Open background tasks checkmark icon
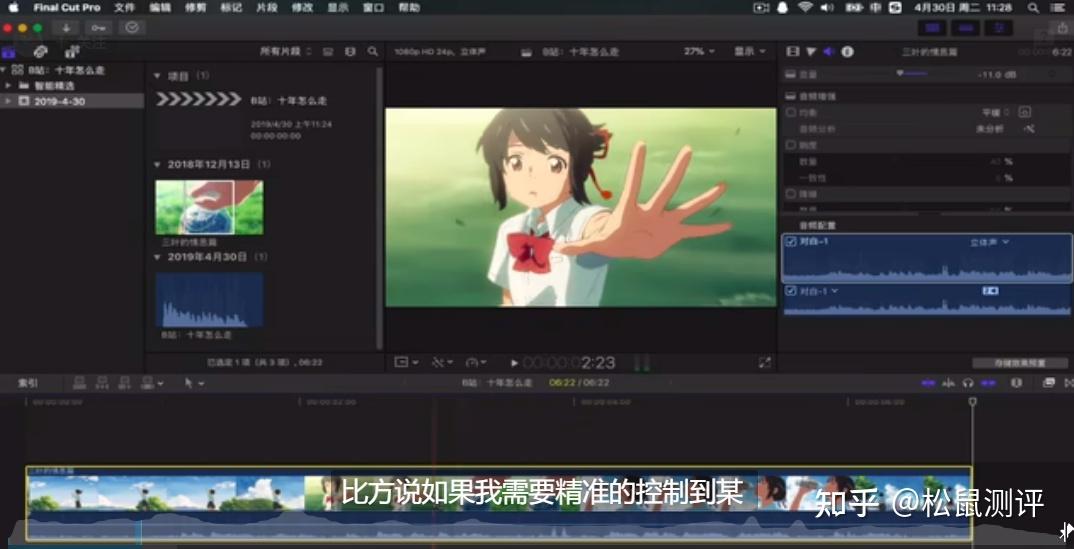This screenshot has height=549, width=1074. tap(132, 28)
